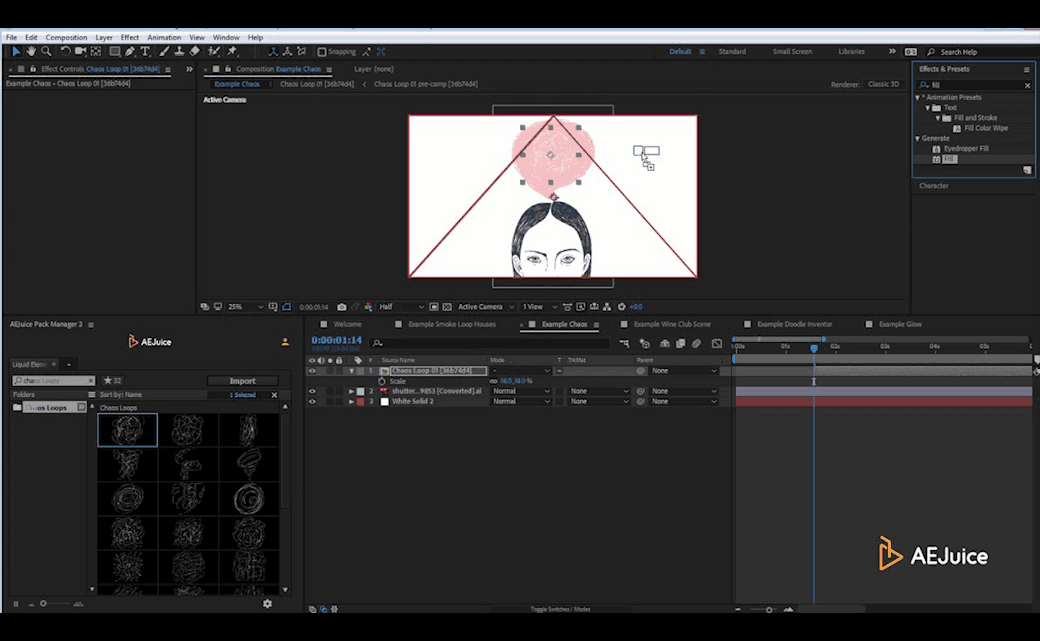Image resolution: width=1040 pixels, height=641 pixels.
Task: Open the File menu
Action: (x=11, y=37)
